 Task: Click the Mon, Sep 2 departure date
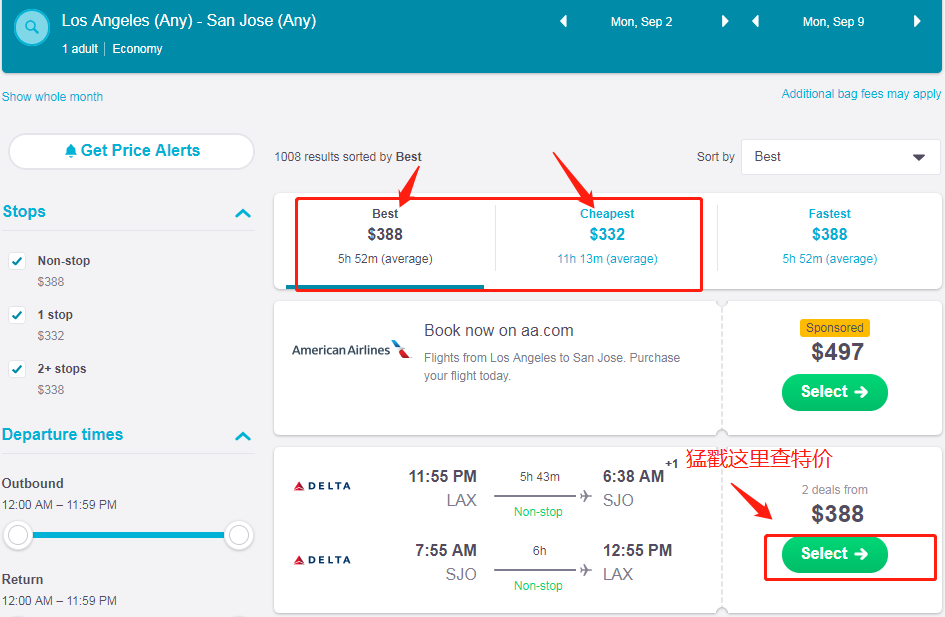coord(641,22)
